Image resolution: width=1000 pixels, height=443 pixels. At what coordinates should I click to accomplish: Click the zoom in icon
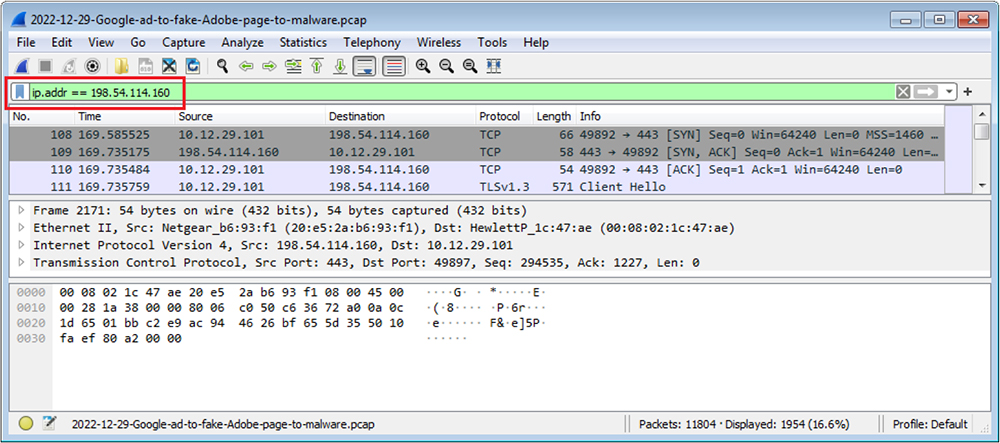click(x=423, y=66)
